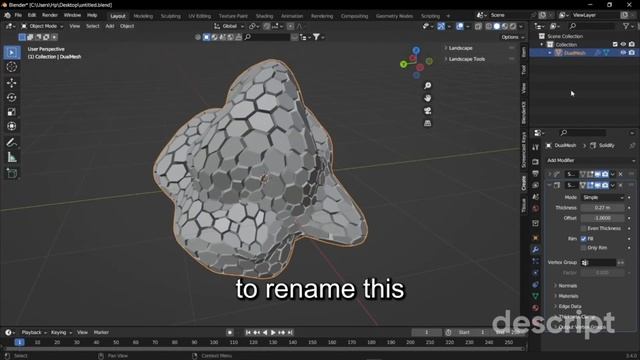Select the Select Box tool
This screenshot has height=360, width=640.
pos(11,53)
